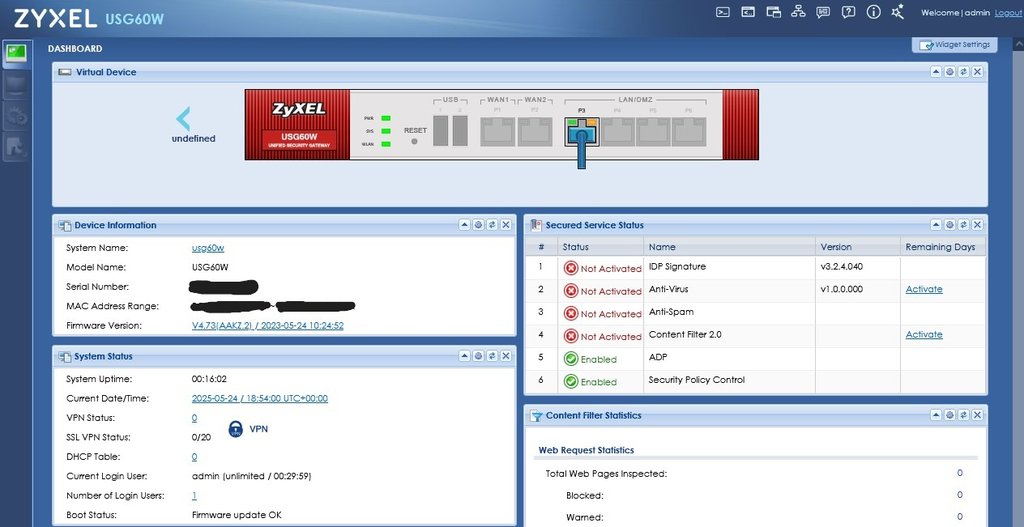Viewport: 1024px width, 527px height.
Task: Close the Device Information widget
Action: [505, 225]
